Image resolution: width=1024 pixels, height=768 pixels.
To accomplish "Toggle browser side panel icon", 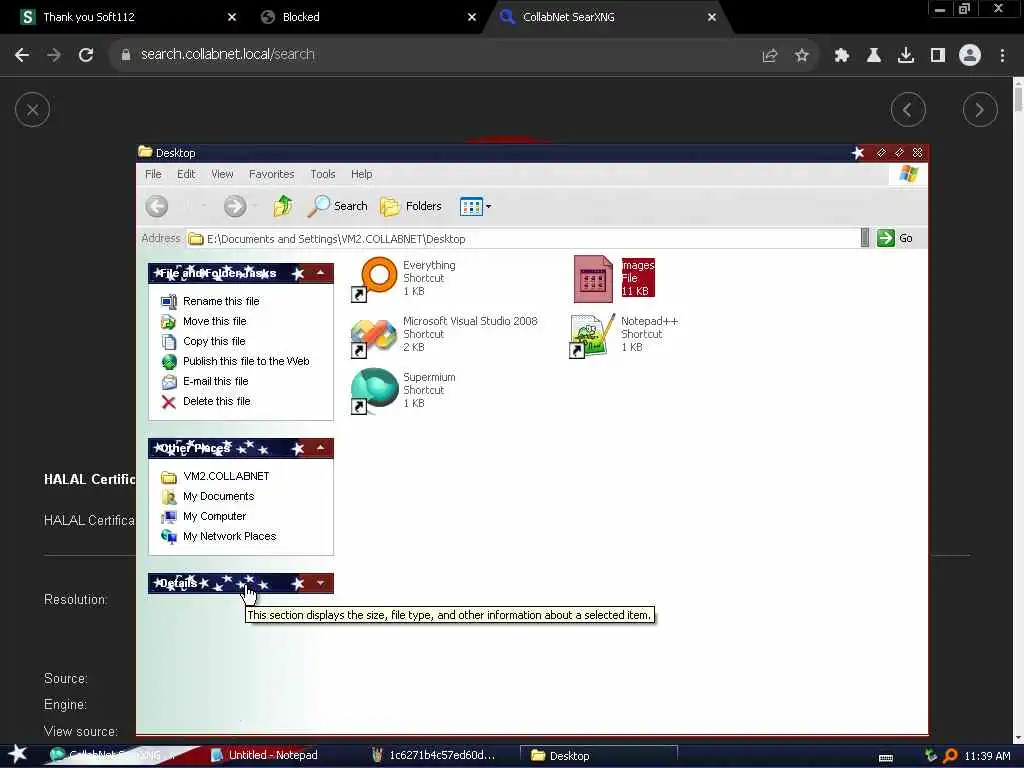I will (x=938, y=56).
